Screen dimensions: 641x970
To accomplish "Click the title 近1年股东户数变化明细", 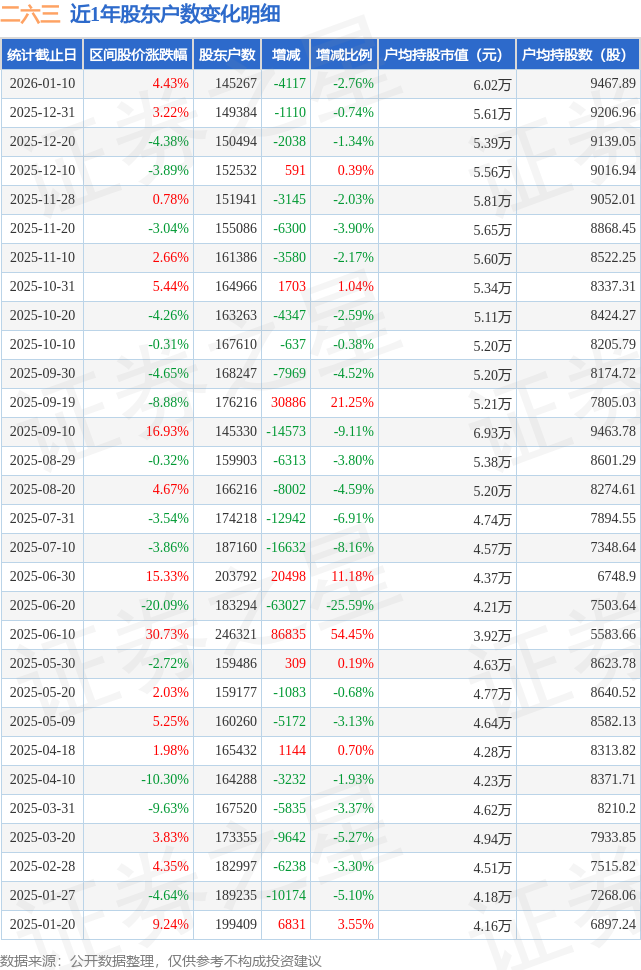I will click(x=175, y=14).
